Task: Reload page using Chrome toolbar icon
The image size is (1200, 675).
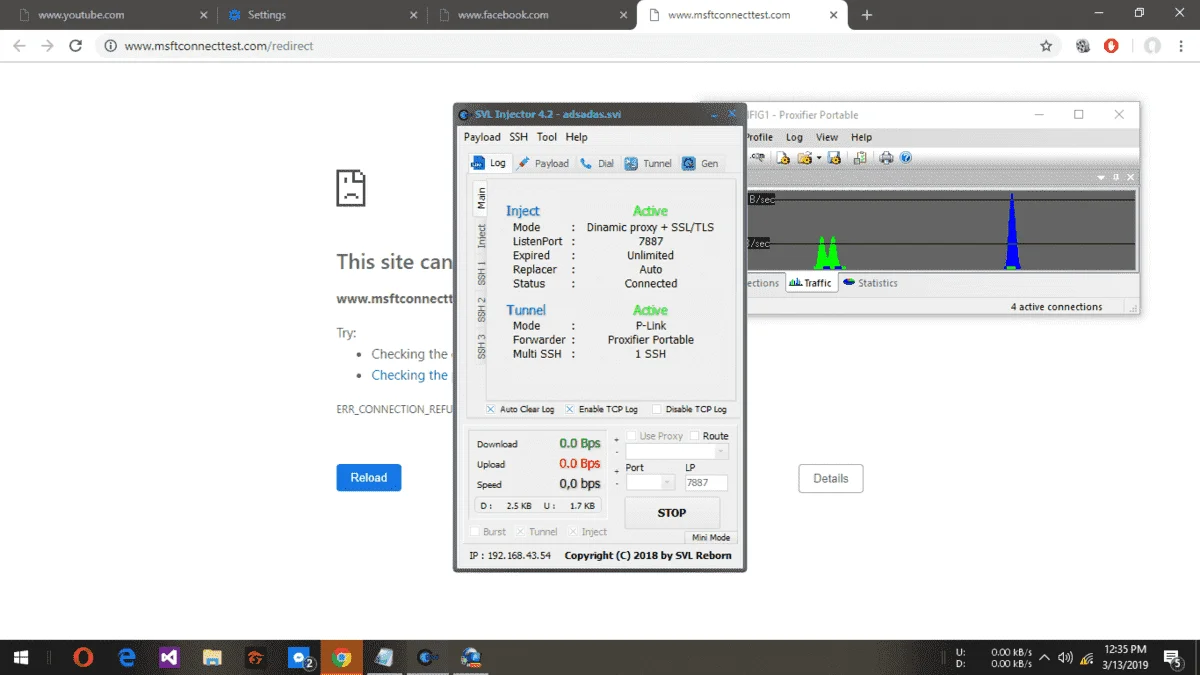Action: coord(75,46)
